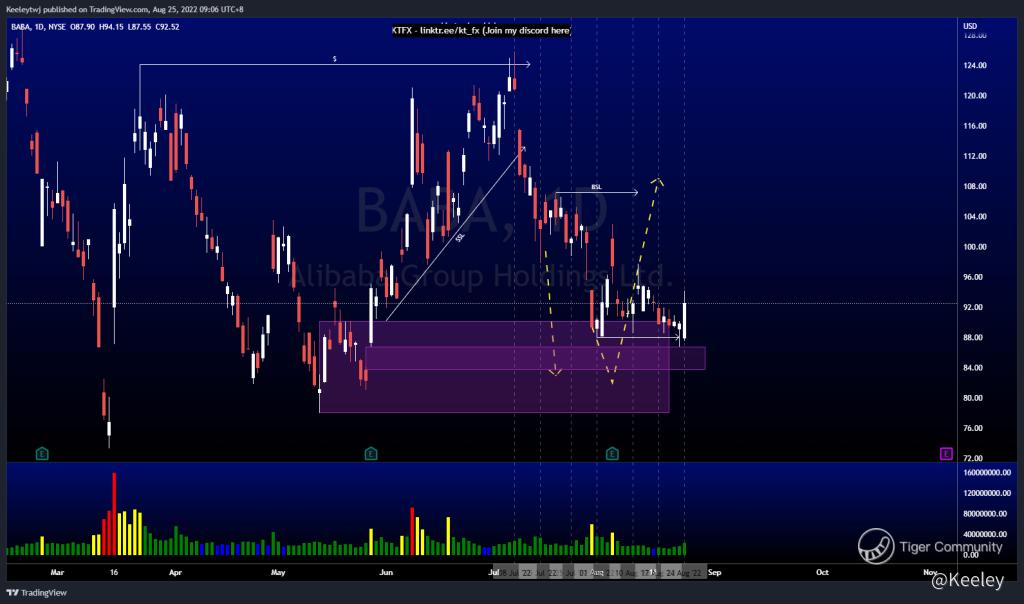1024x604 pixels.
Task: Click the purple upcoming earnings E icon
Action: click(x=946, y=454)
